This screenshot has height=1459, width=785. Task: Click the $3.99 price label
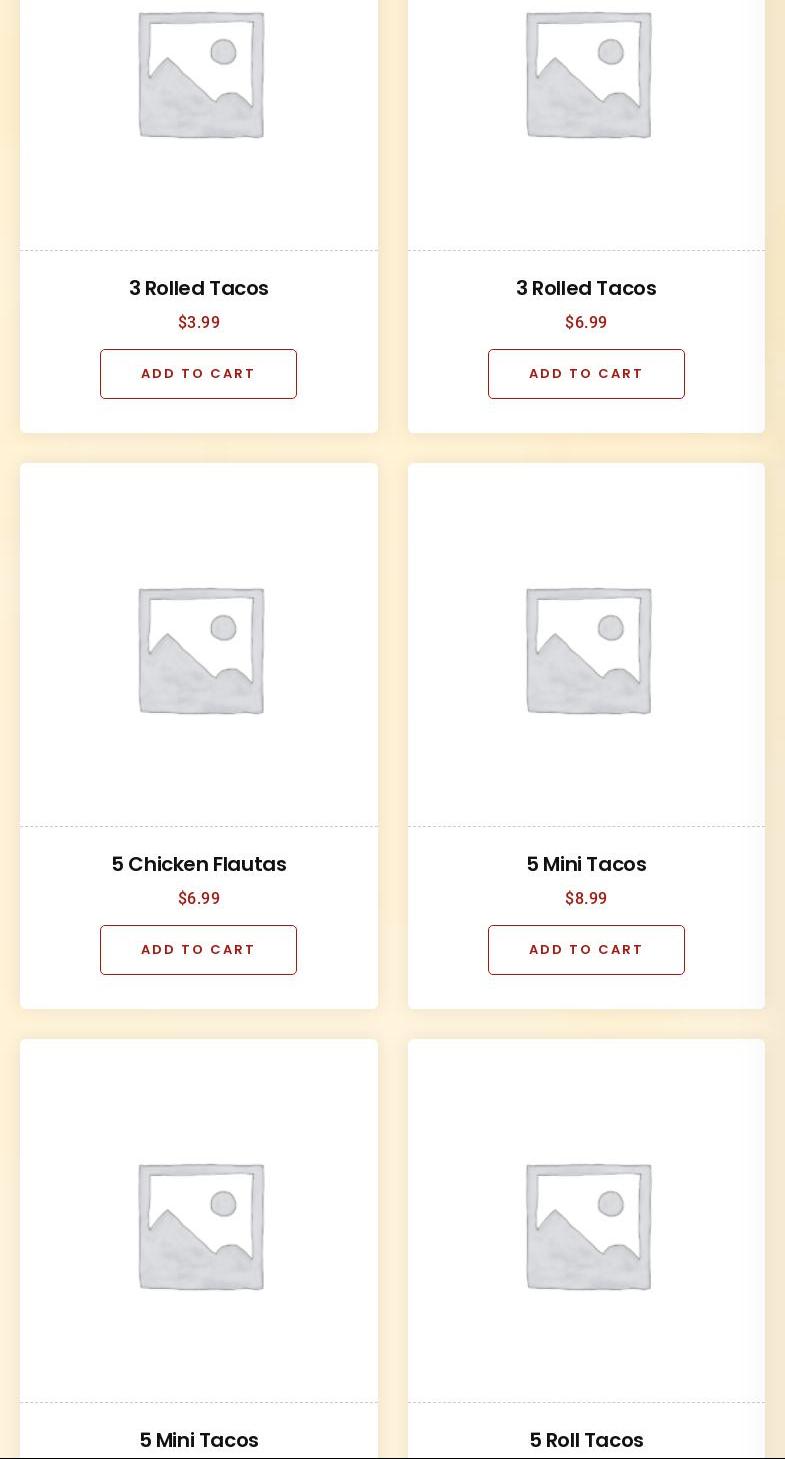(199, 322)
